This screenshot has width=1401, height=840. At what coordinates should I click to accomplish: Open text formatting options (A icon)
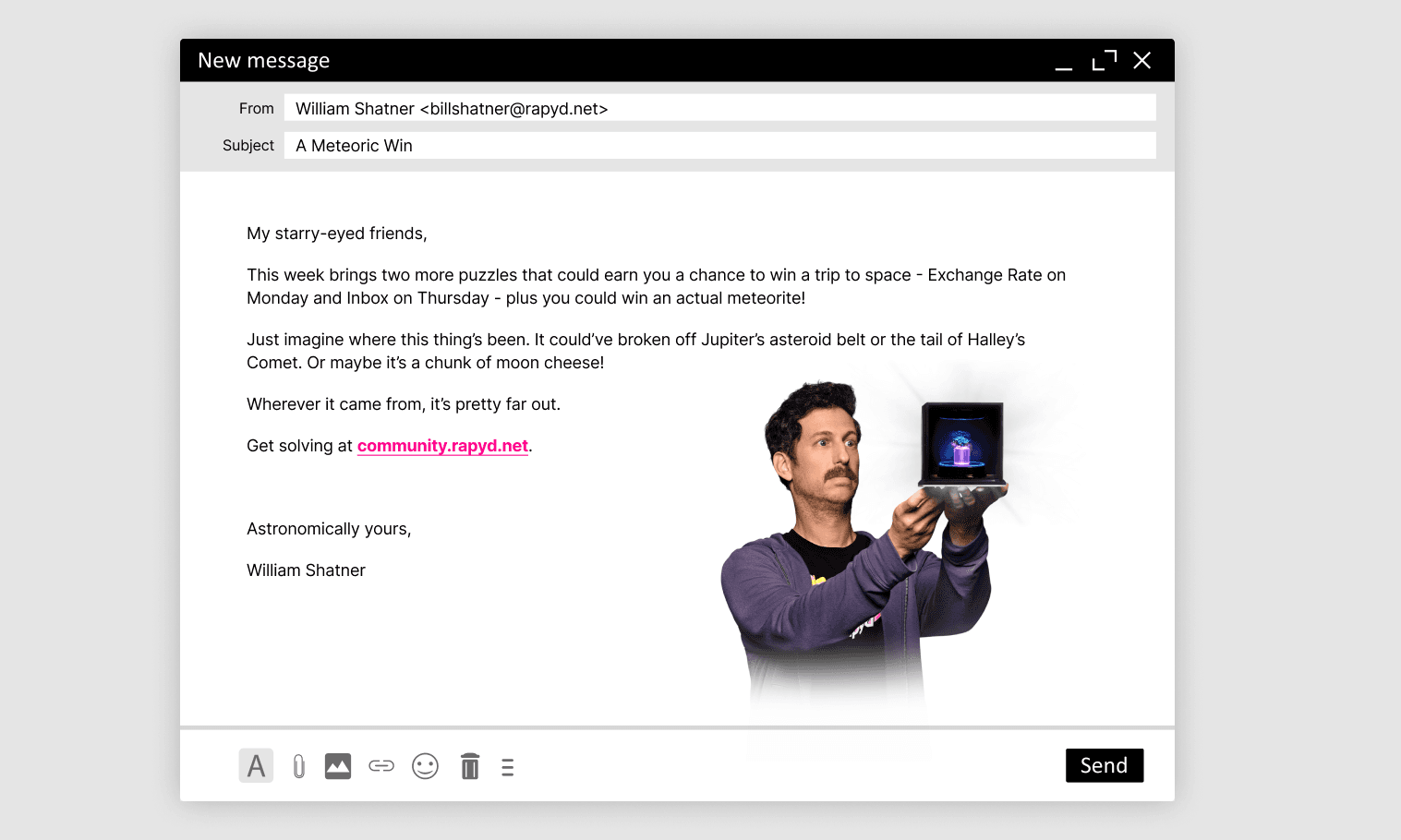[256, 765]
